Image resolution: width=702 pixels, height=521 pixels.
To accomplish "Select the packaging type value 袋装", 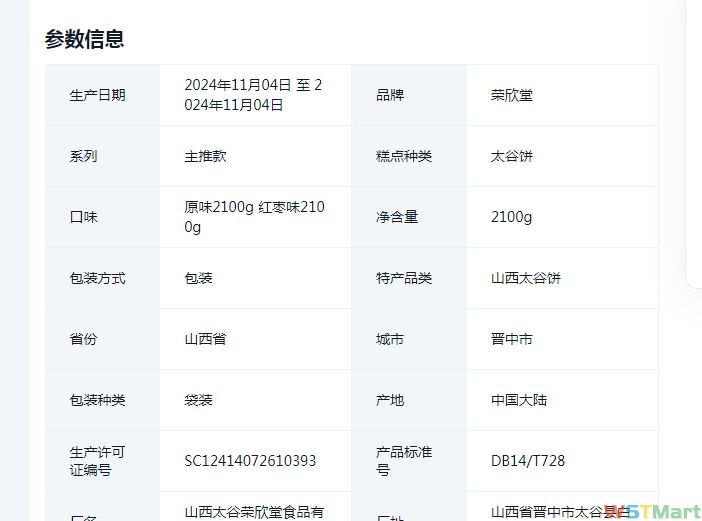I will point(198,400).
